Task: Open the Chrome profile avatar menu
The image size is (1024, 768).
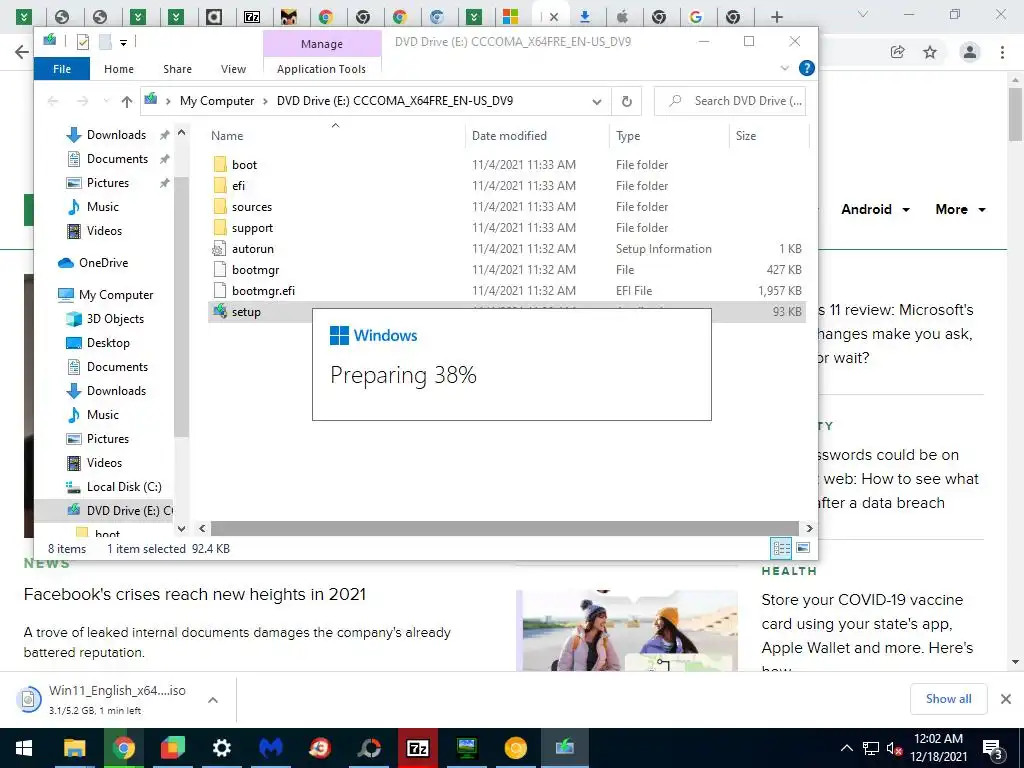Action: tap(970, 52)
